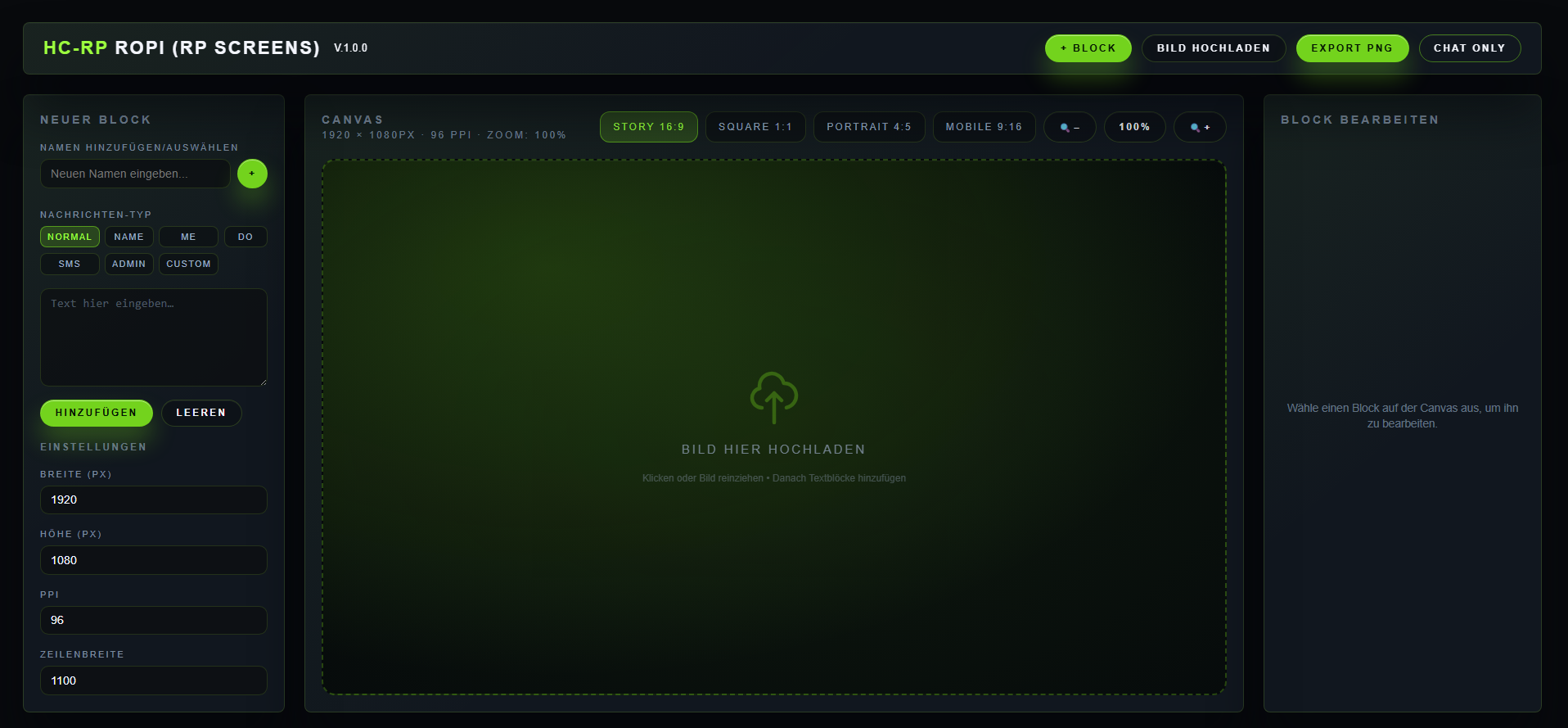This screenshot has height=728, width=1568.
Task: Switch canvas to Square 1:1 format
Action: (x=755, y=127)
